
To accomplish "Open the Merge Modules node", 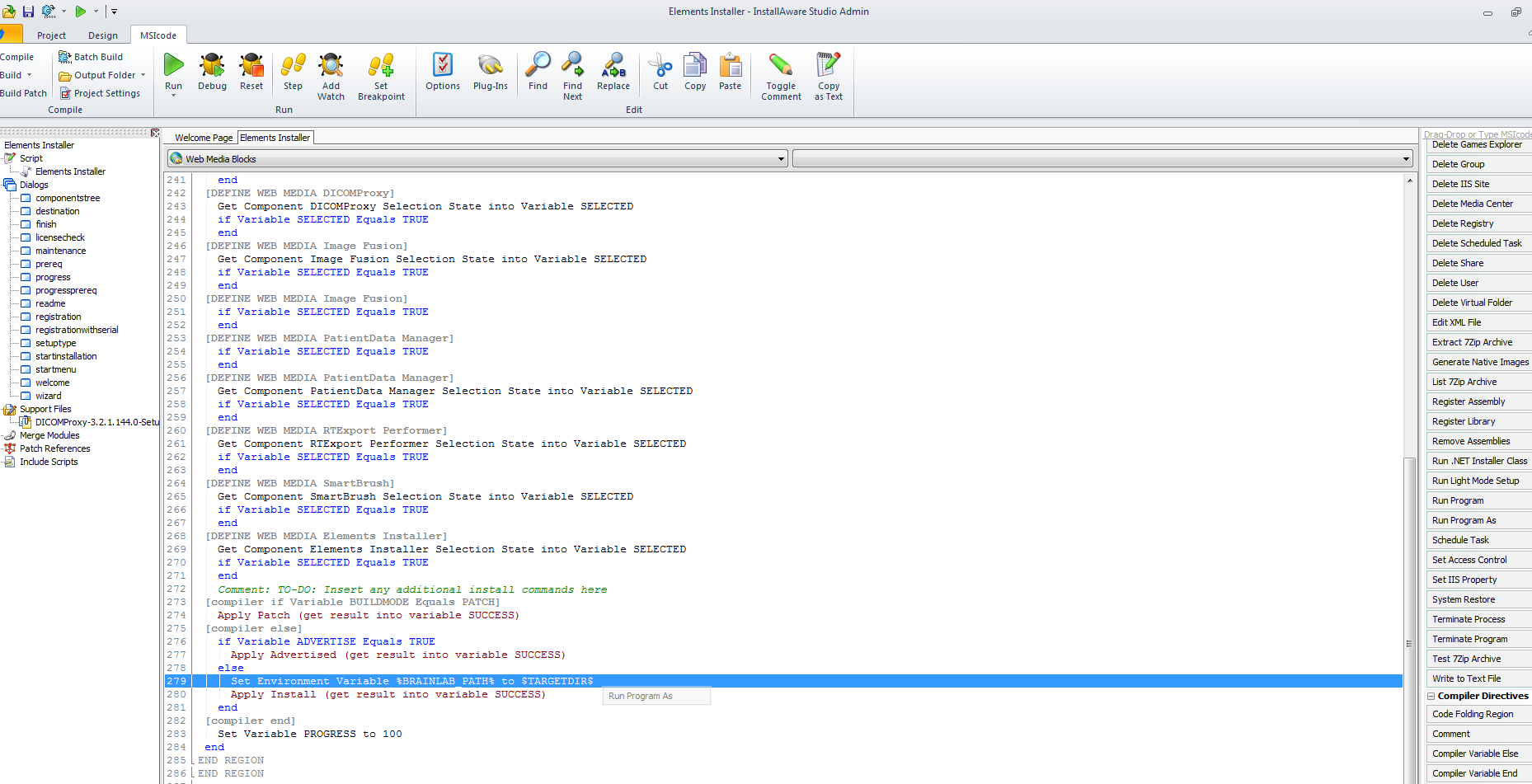I will coord(49,435).
